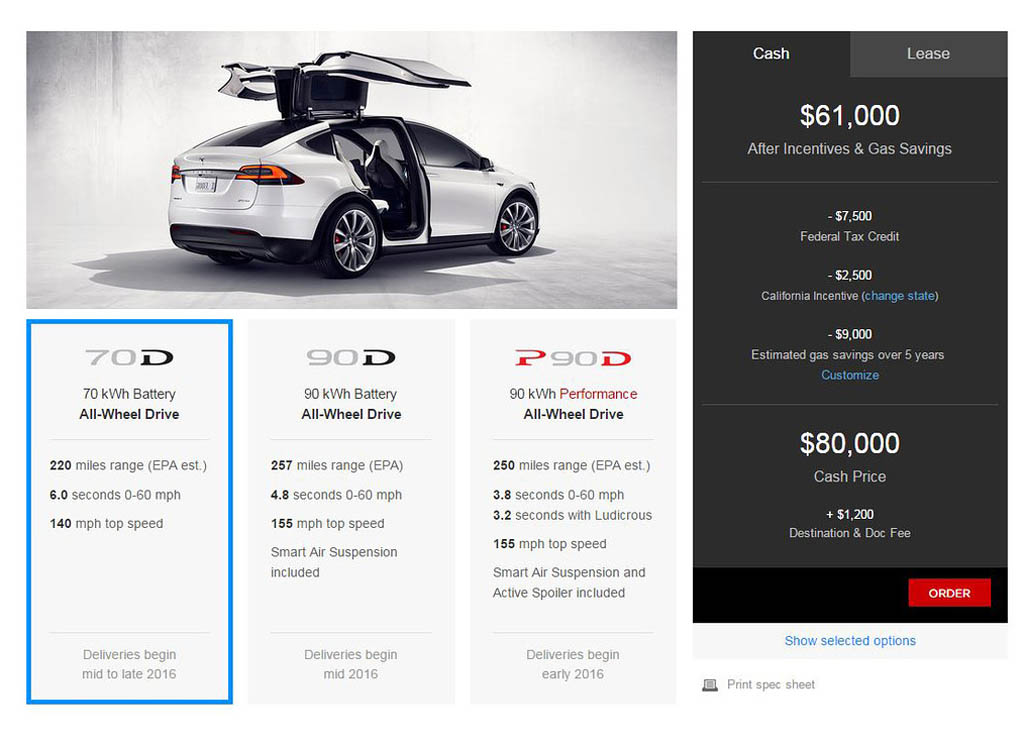Click 'Deliveries begin early 2016' text
Viewport: 1024px width, 745px height.
tap(573, 664)
